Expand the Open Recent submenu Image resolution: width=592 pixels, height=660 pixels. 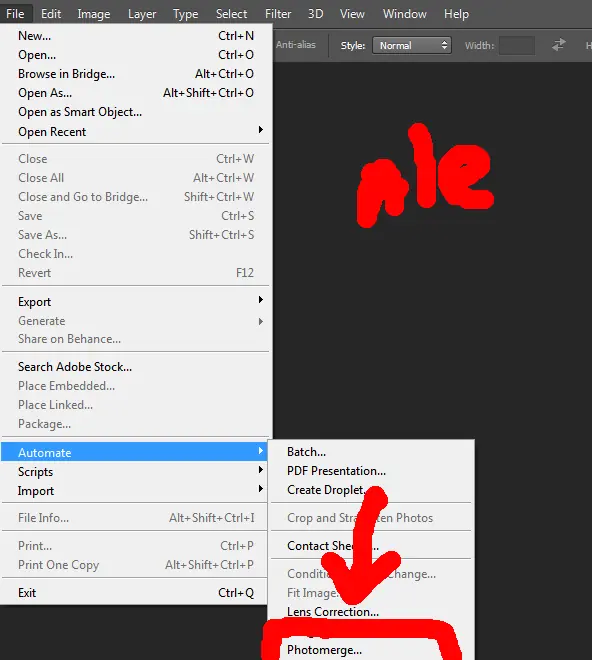[x=135, y=132]
